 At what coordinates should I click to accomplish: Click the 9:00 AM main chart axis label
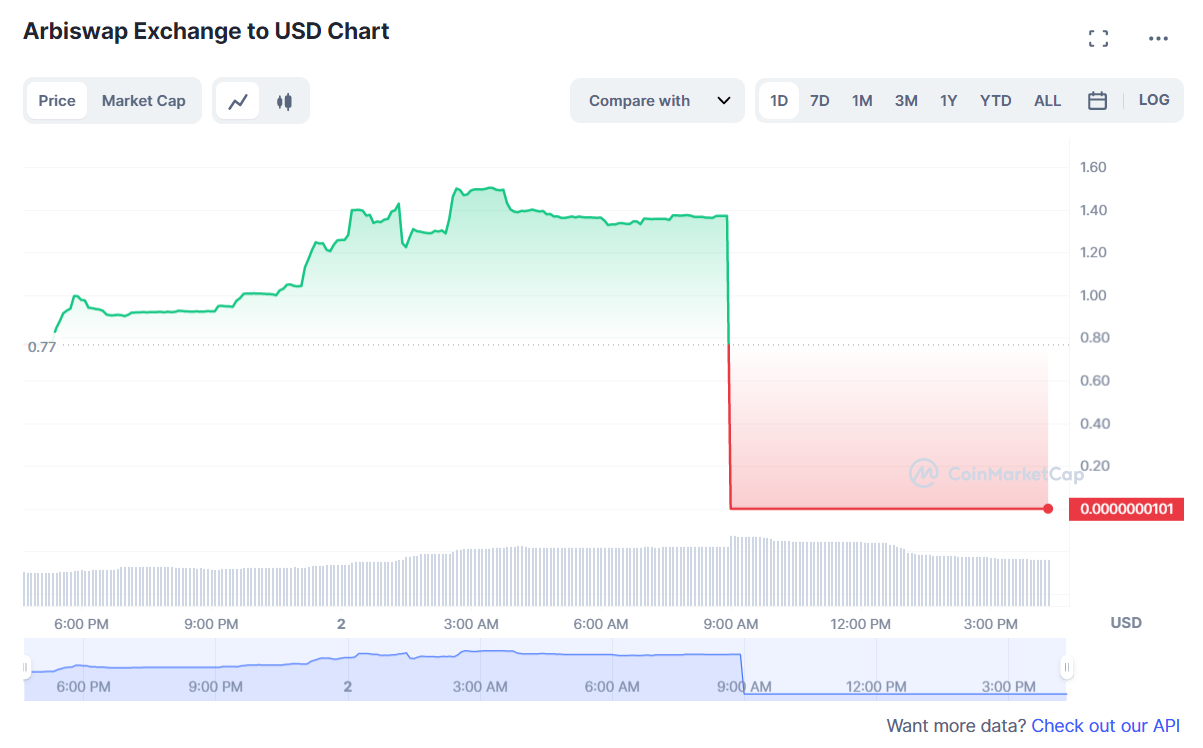tap(731, 624)
